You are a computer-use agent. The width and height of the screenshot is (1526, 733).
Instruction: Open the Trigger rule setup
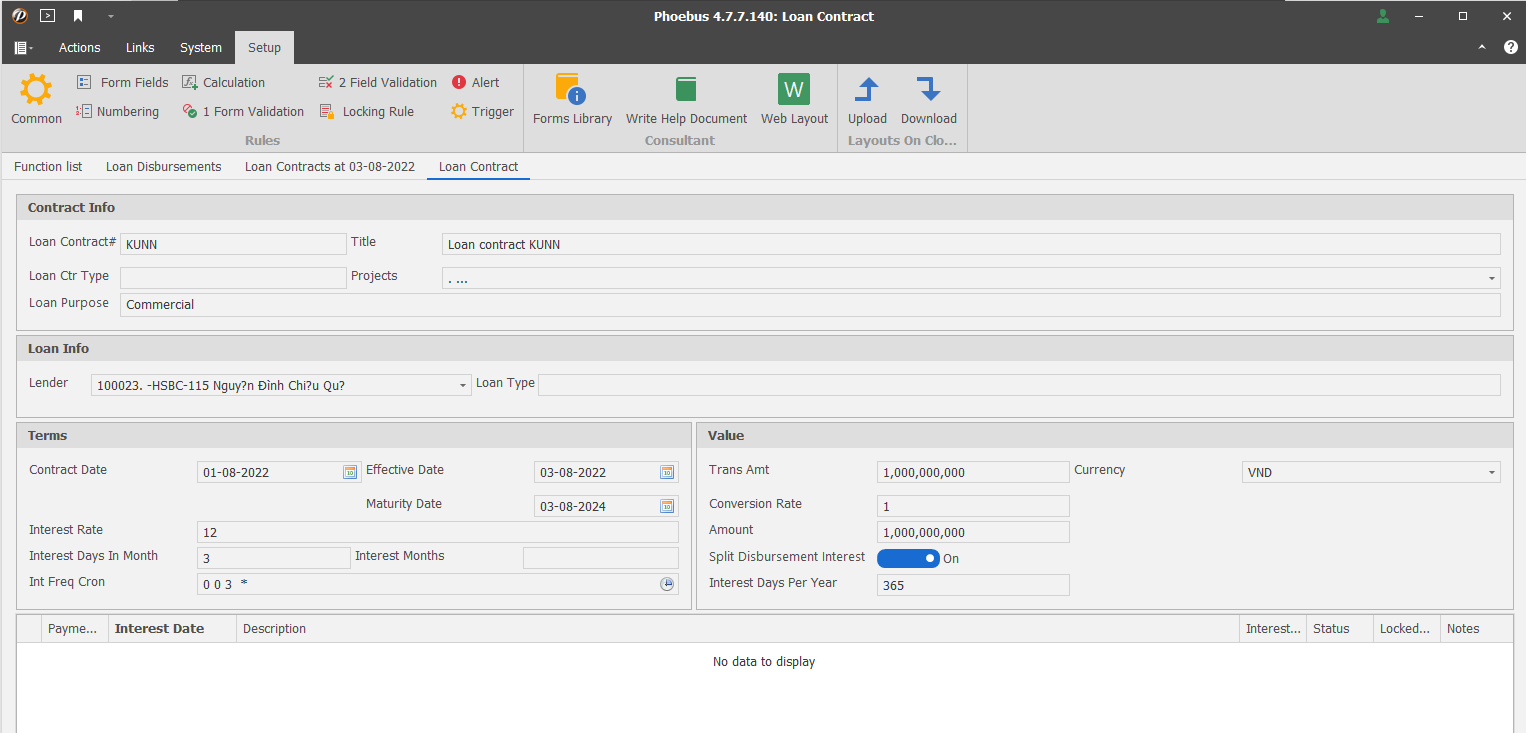[482, 112]
